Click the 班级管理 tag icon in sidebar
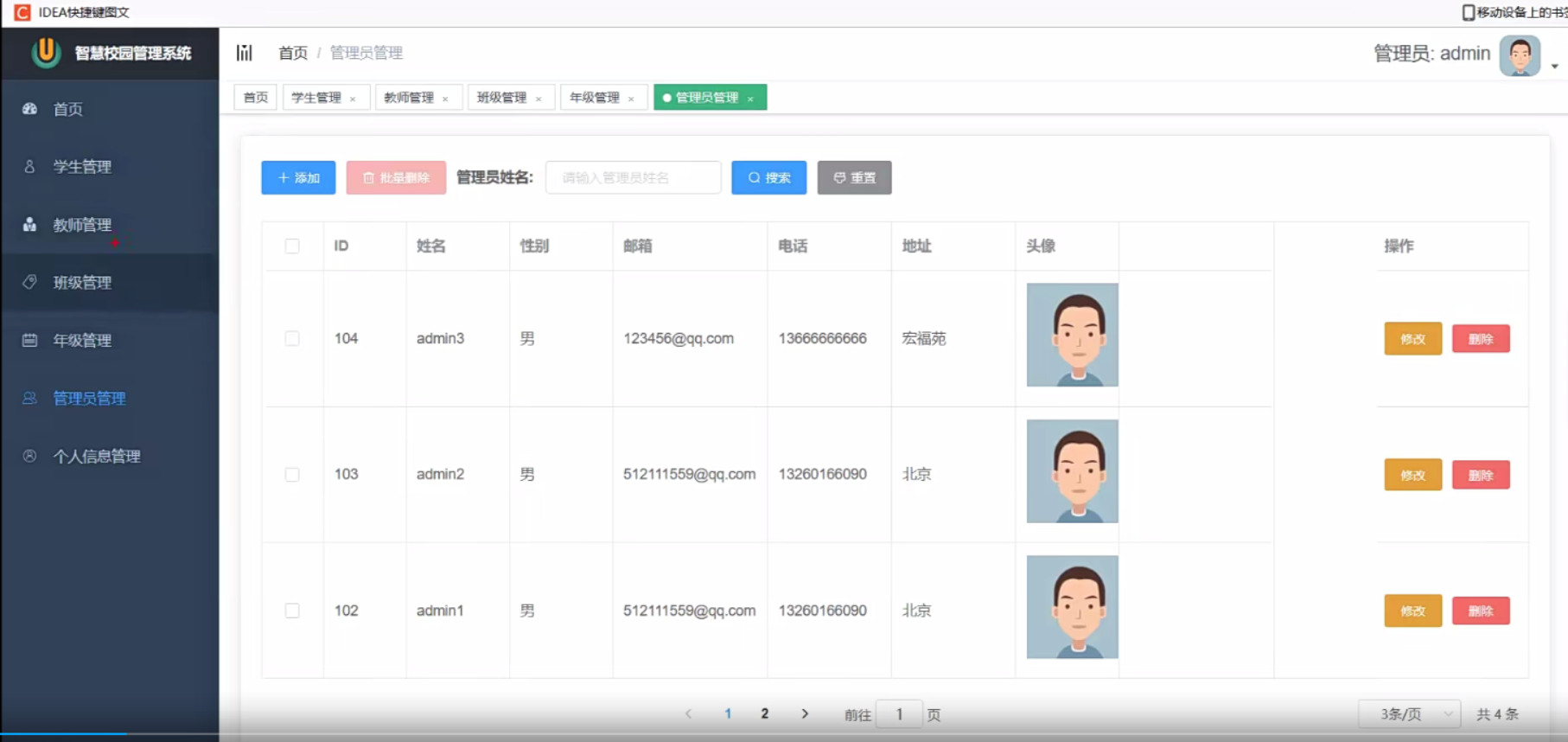This screenshot has height=742, width=1568. point(29,282)
